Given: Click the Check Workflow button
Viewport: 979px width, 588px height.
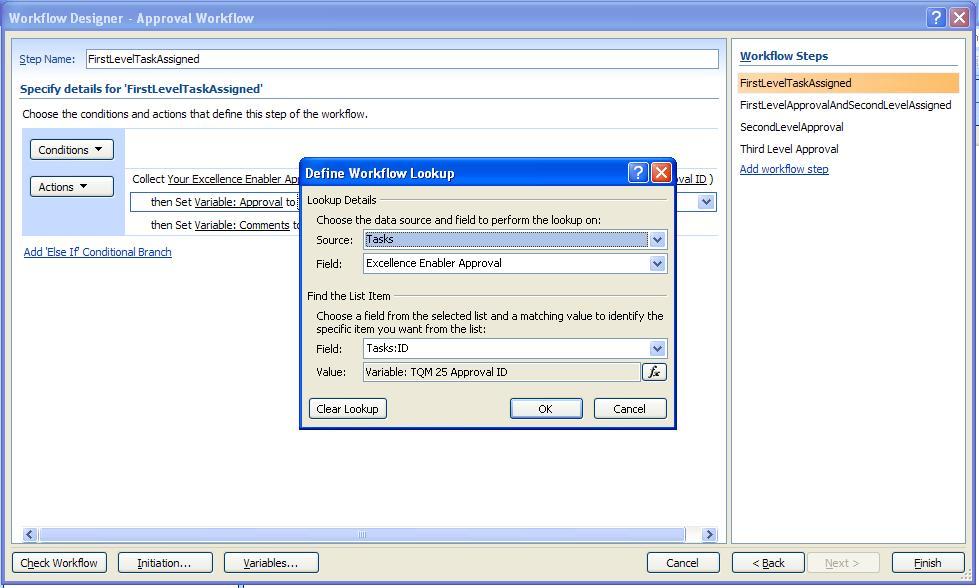Looking at the screenshot, I should 59,562.
